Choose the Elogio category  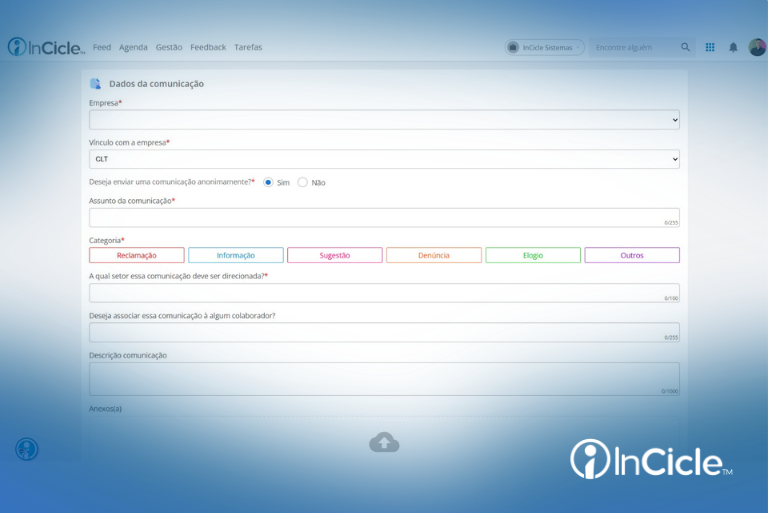coord(533,255)
